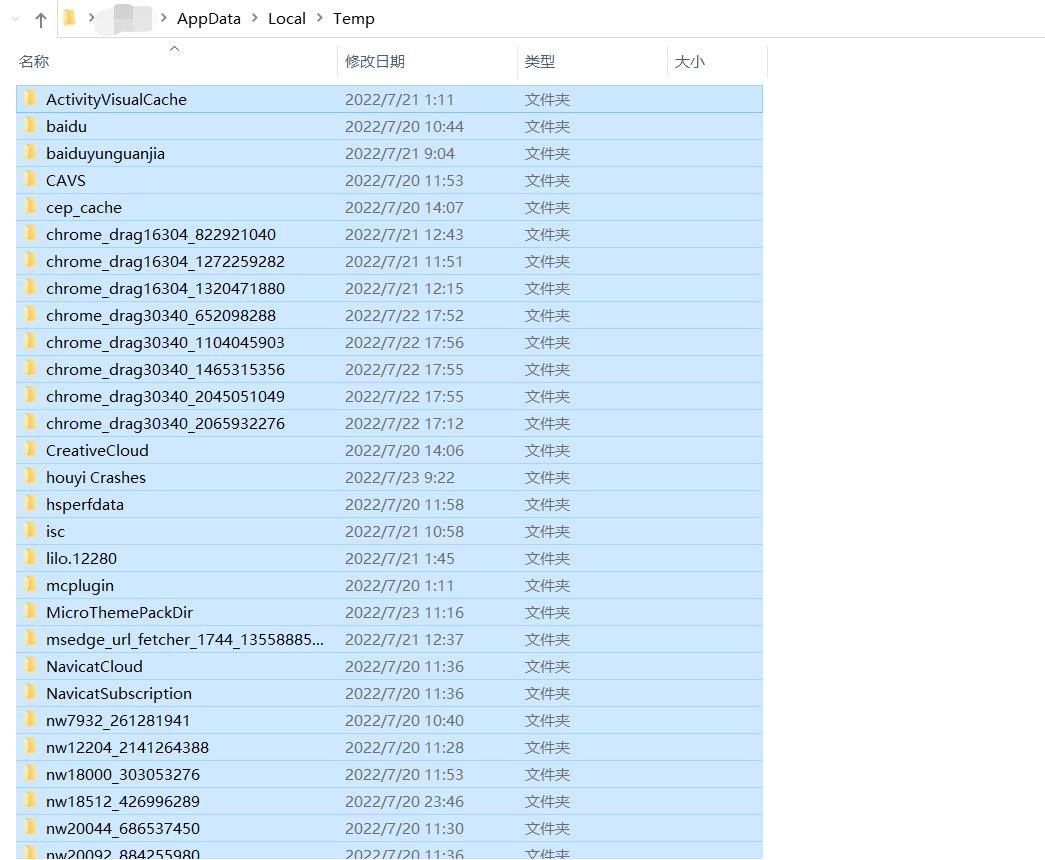
Task: Select the baiduyunguanjia folder name
Action: coord(105,154)
